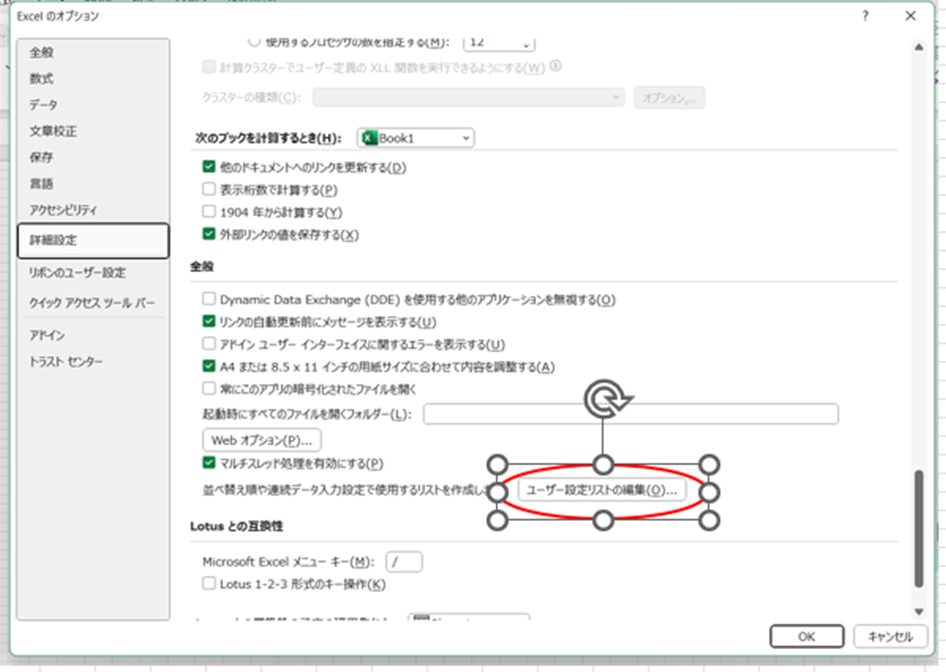Switch to the 文章校正 category
The image size is (946, 672).
53,131
